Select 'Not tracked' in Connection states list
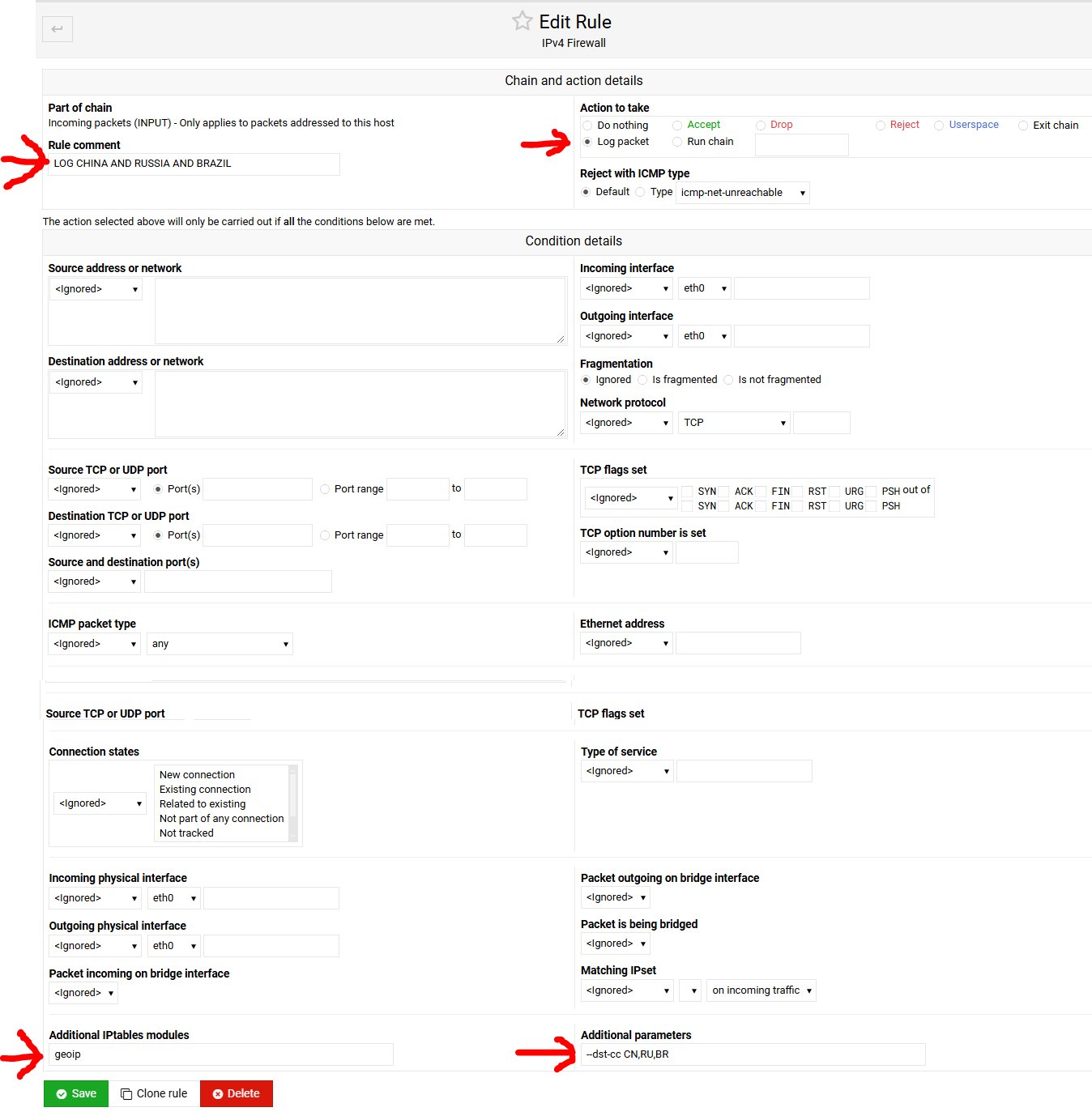Image resolution: width=1092 pixels, height=1116 pixels. tap(186, 833)
